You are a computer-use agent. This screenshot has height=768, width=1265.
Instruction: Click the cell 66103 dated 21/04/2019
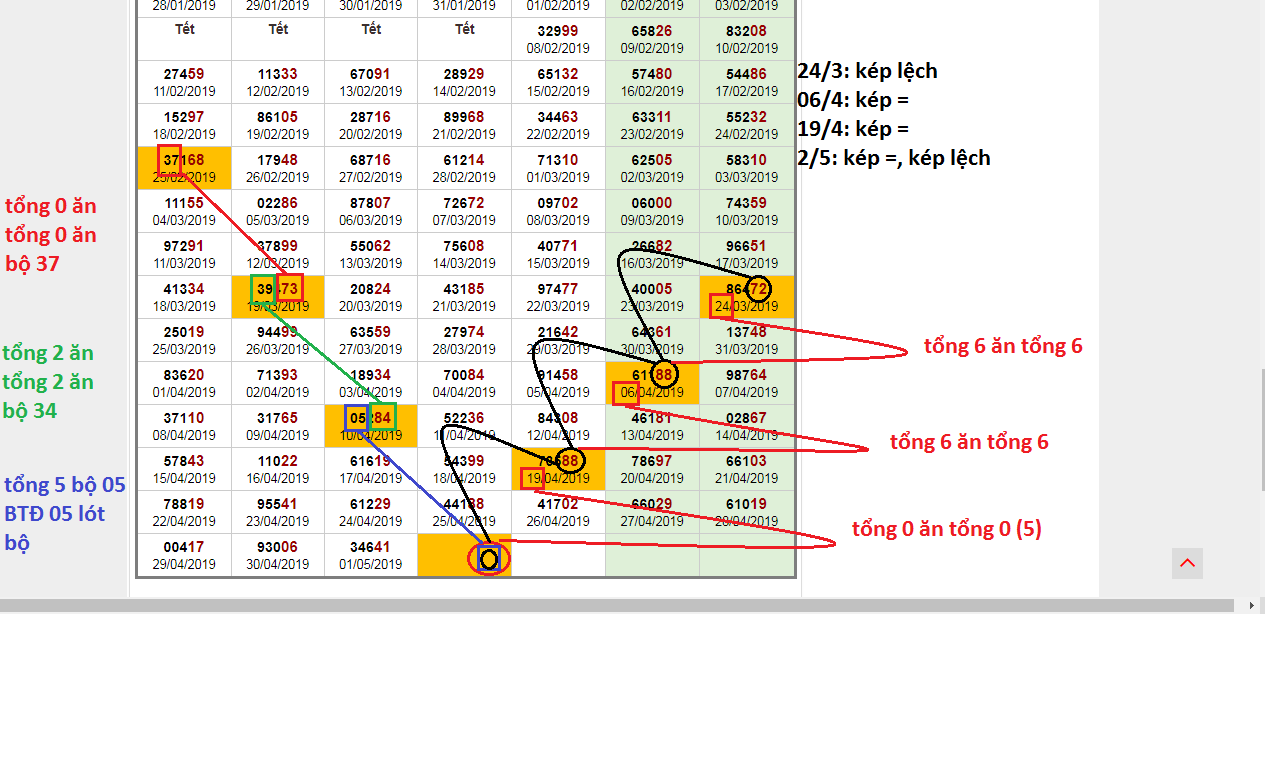click(746, 469)
